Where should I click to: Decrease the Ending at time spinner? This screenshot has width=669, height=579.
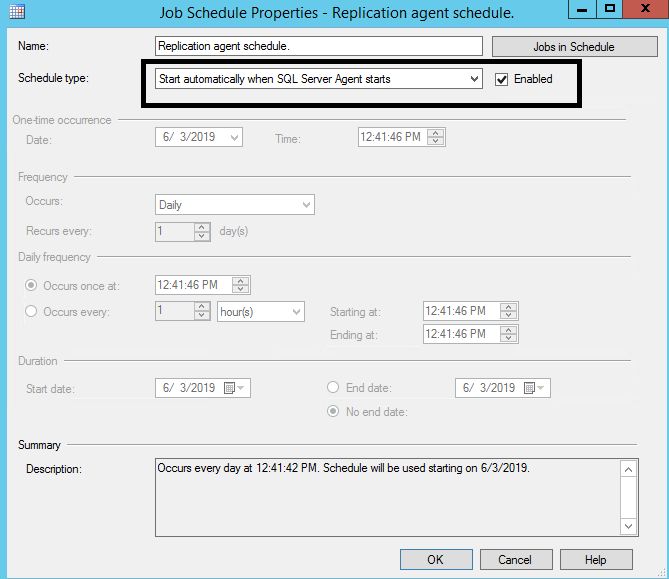coord(509,338)
